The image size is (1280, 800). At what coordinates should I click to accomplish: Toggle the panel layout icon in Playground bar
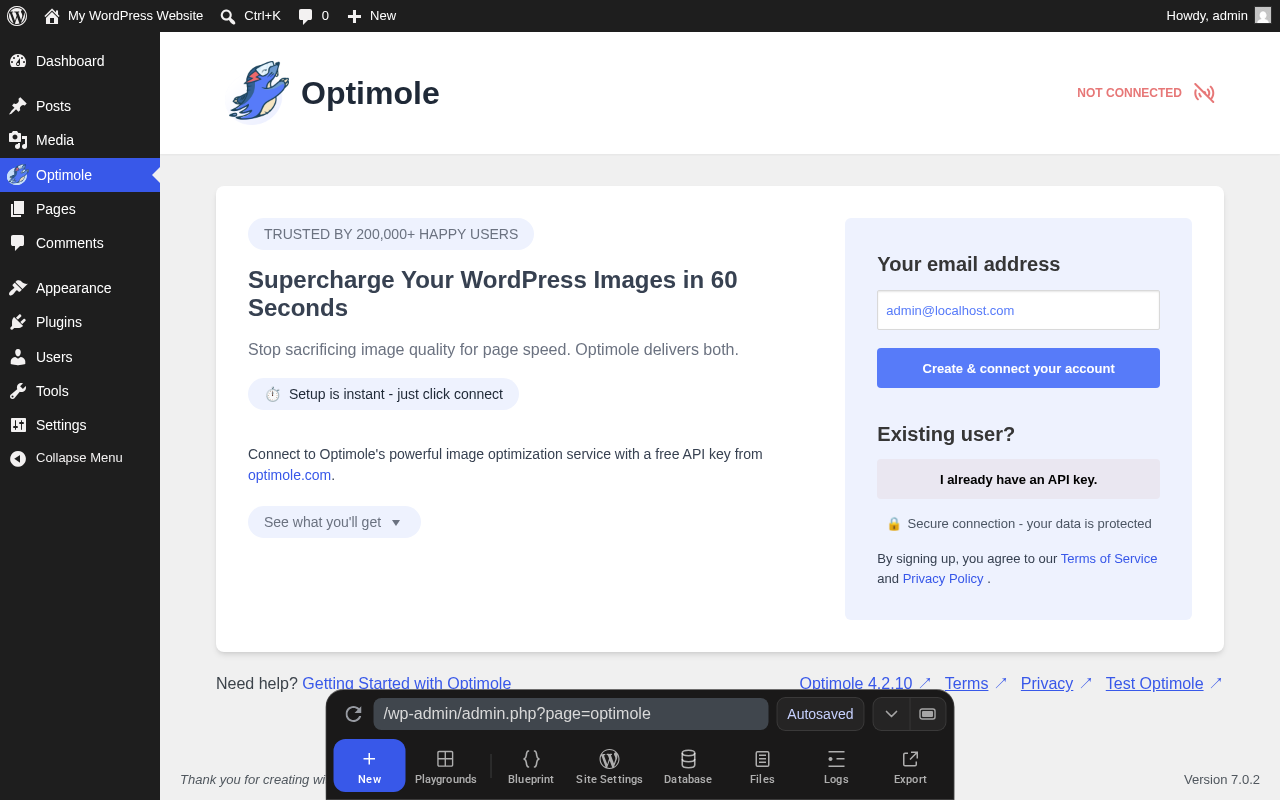(927, 714)
